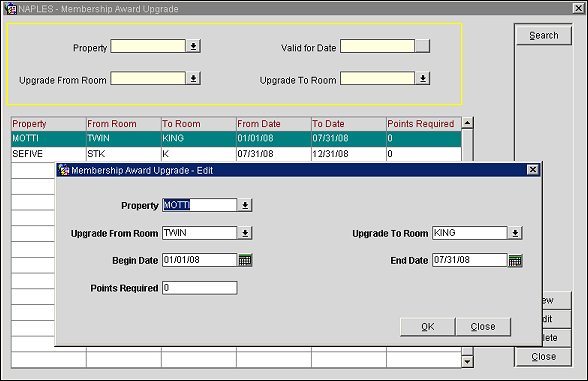Open Upgrade From Room search filter dropdown

tap(193, 78)
